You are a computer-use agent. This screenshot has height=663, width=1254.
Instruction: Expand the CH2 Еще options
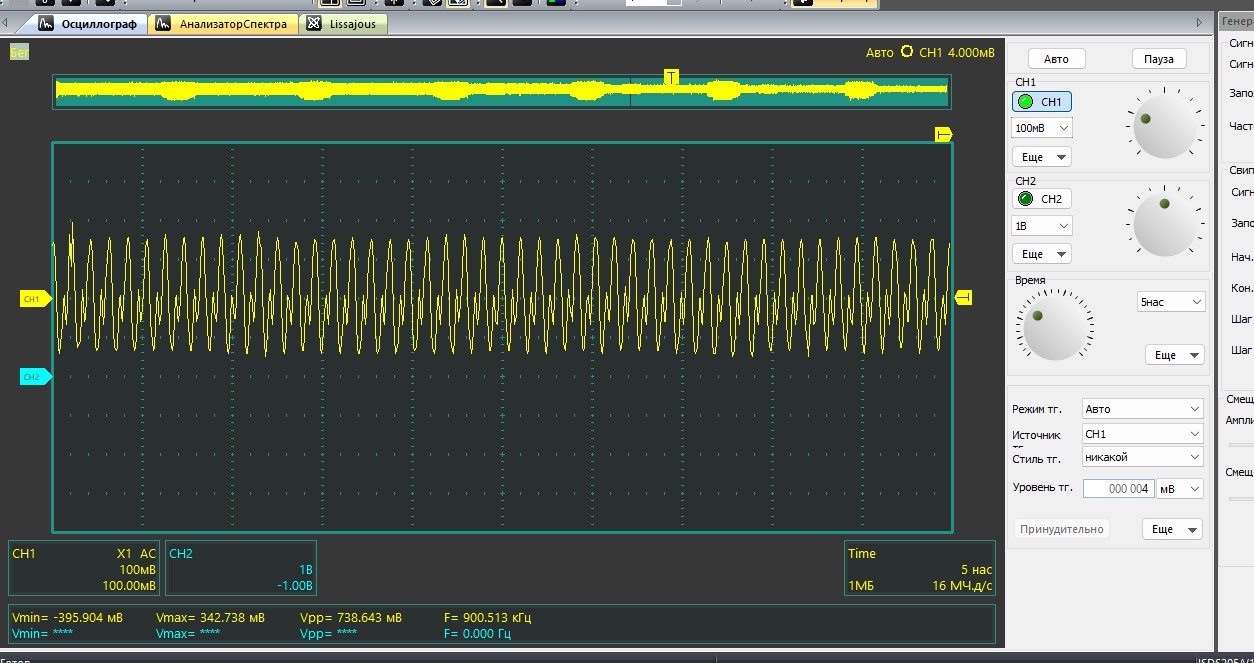[1041, 254]
